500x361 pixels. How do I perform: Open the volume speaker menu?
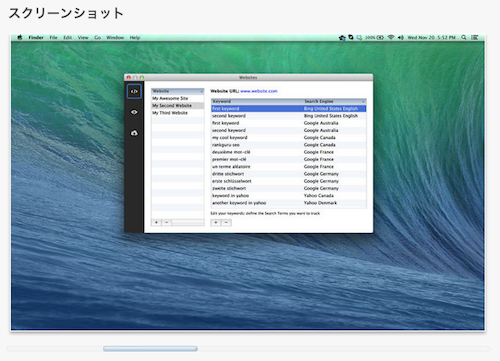click(x=400, y=38)
